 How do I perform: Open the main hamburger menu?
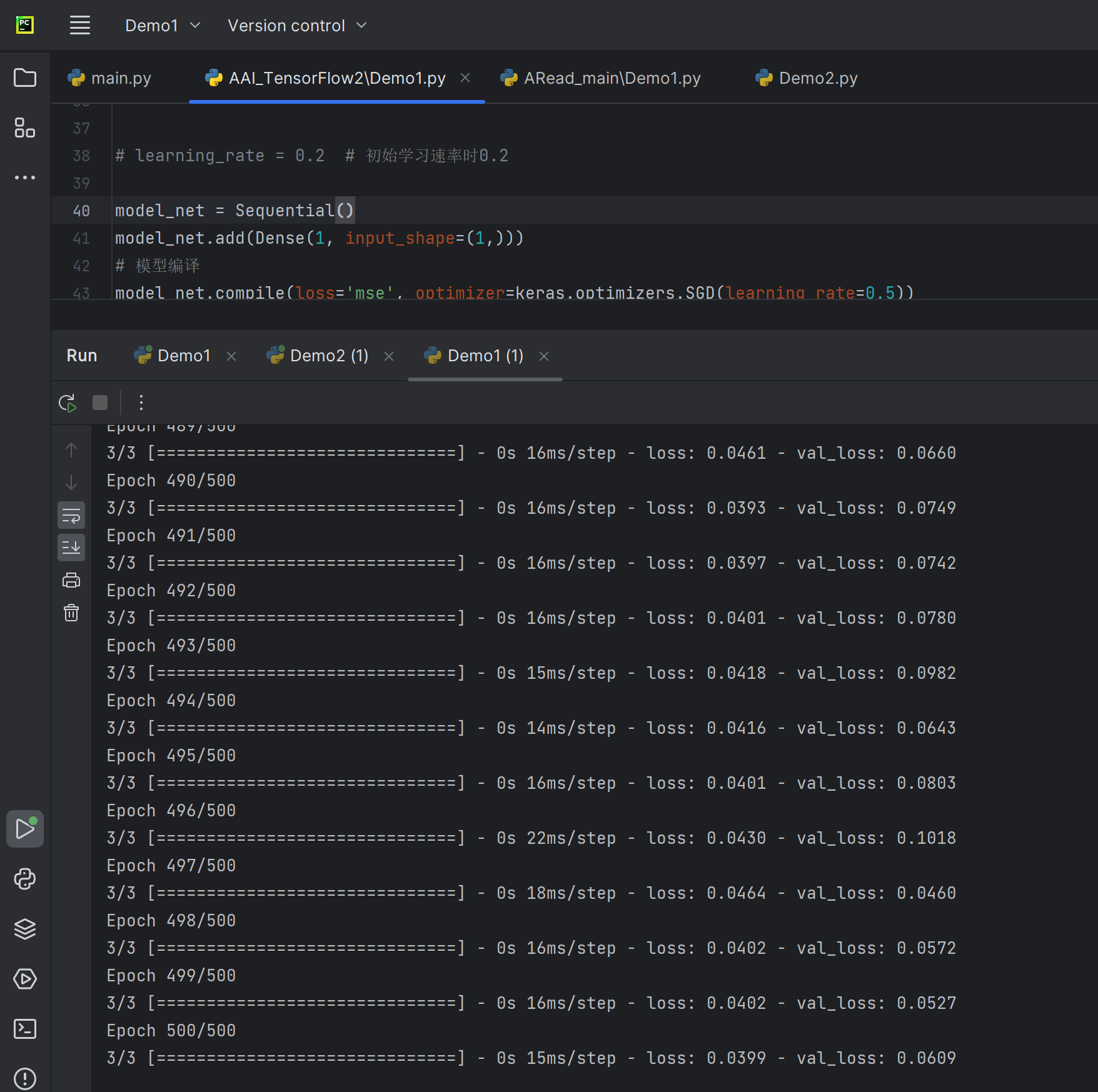pos(79,25)
